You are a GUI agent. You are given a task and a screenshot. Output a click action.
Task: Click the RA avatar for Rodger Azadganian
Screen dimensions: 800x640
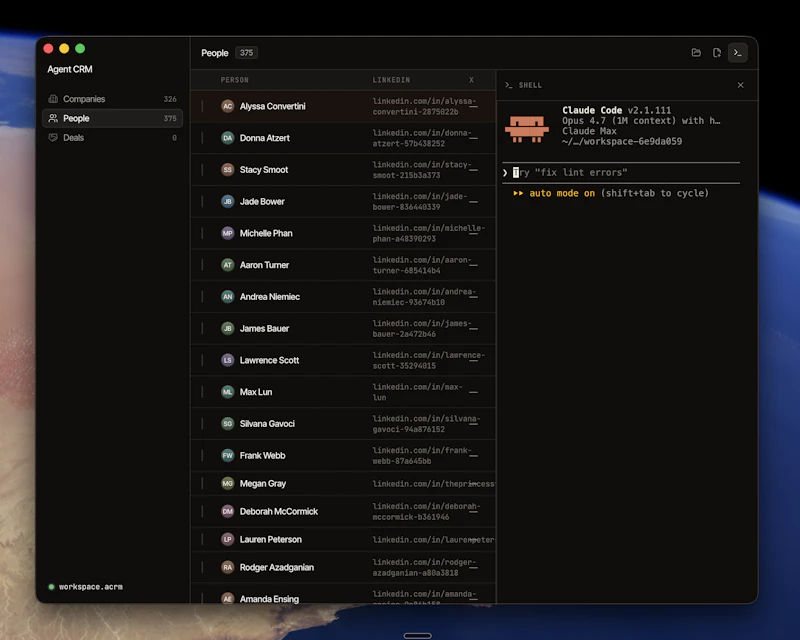click(228, 568)
